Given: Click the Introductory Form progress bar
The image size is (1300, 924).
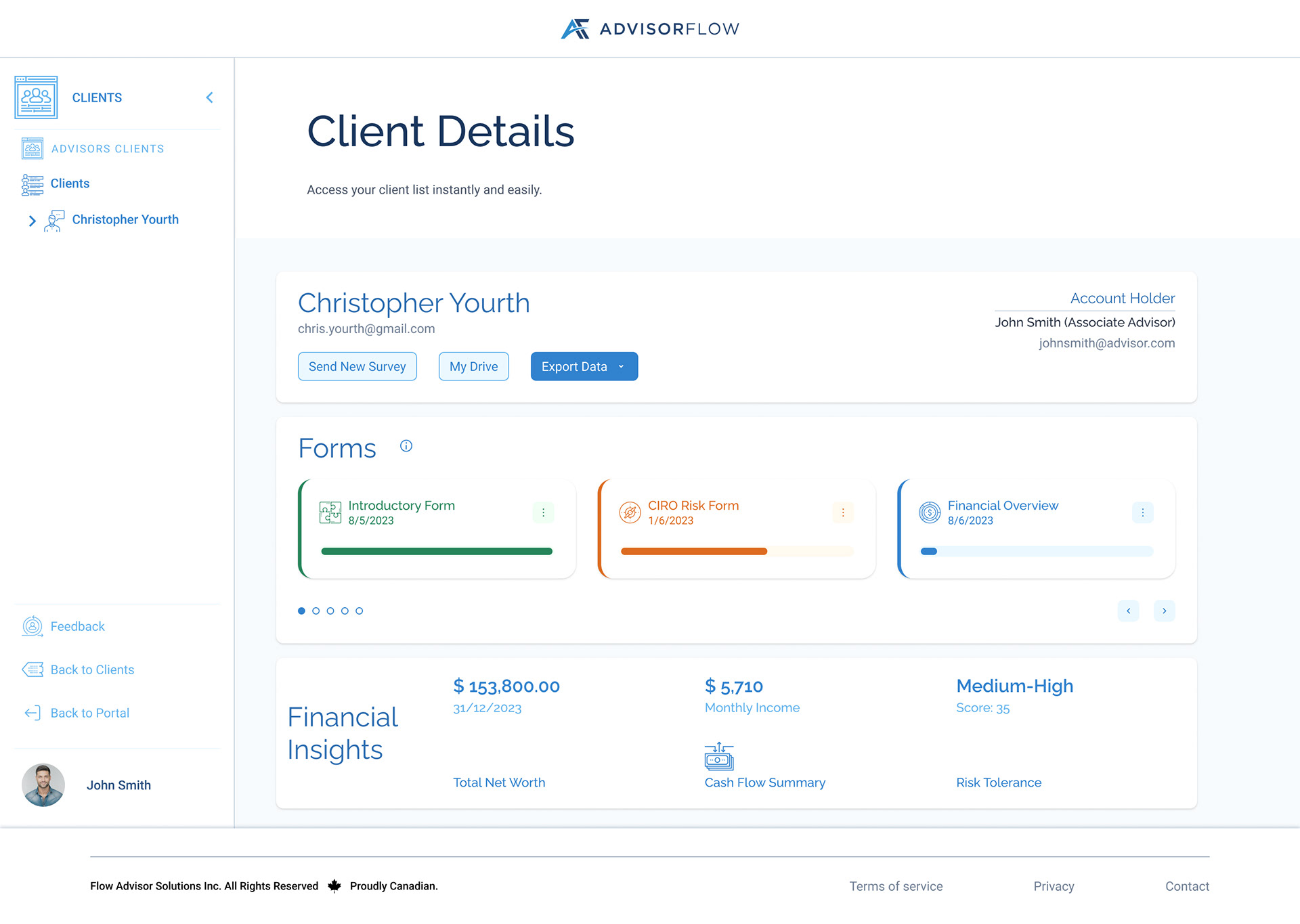Looking at the screenshot, I should [436, 551].
